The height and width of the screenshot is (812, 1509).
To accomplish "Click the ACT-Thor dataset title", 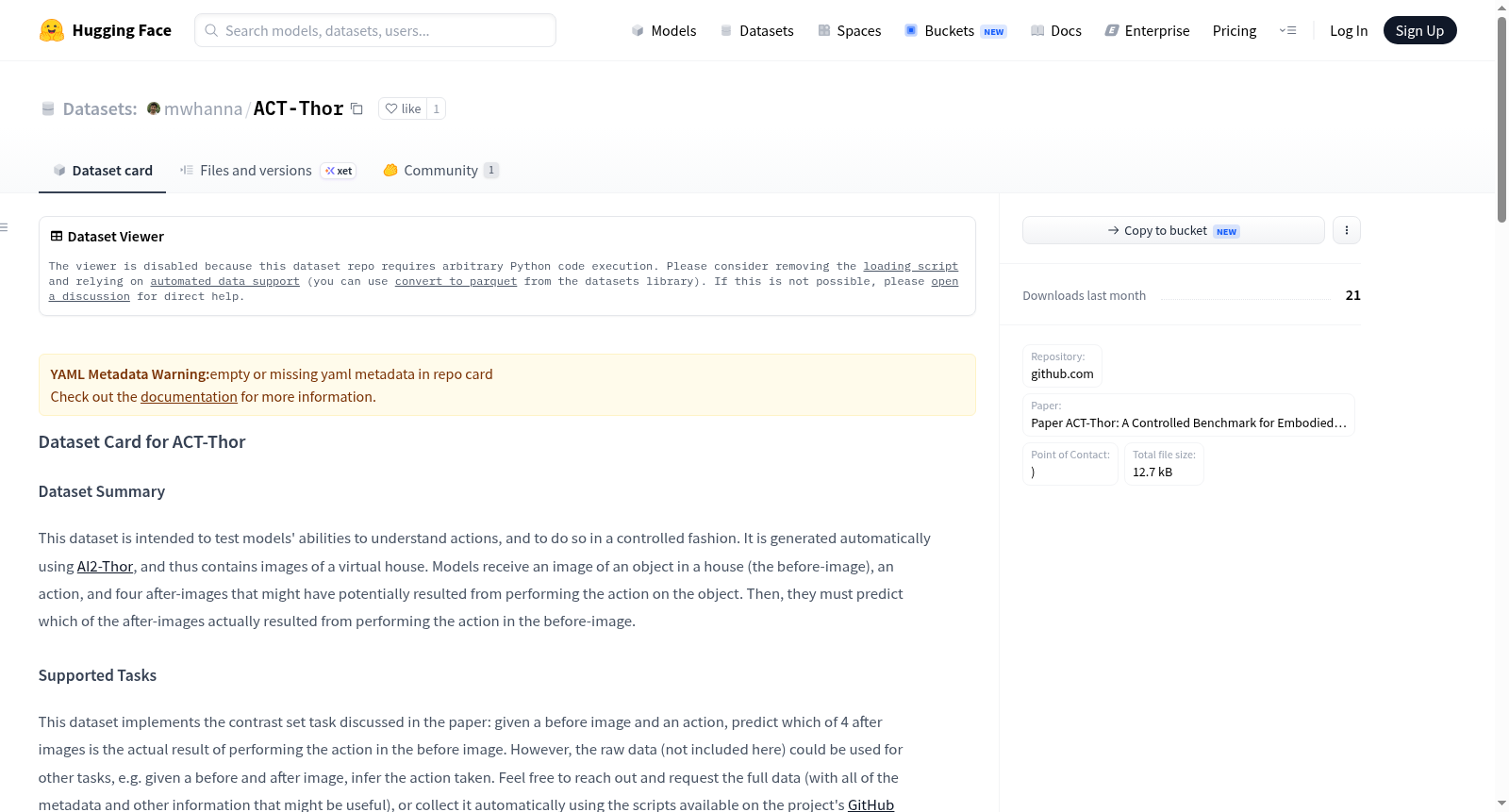I will click(298, 108).
